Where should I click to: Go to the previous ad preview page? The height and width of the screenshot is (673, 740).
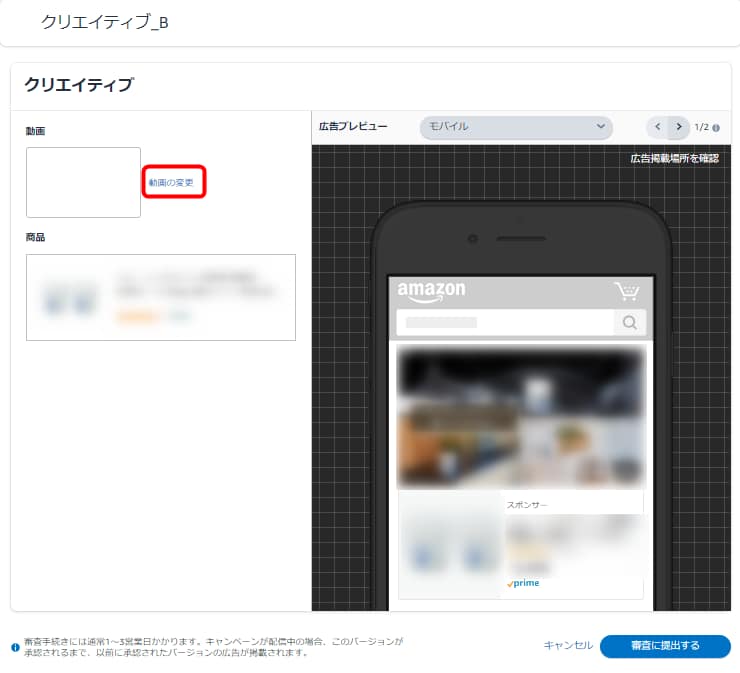pyautogui.click(x=657, y=127)
